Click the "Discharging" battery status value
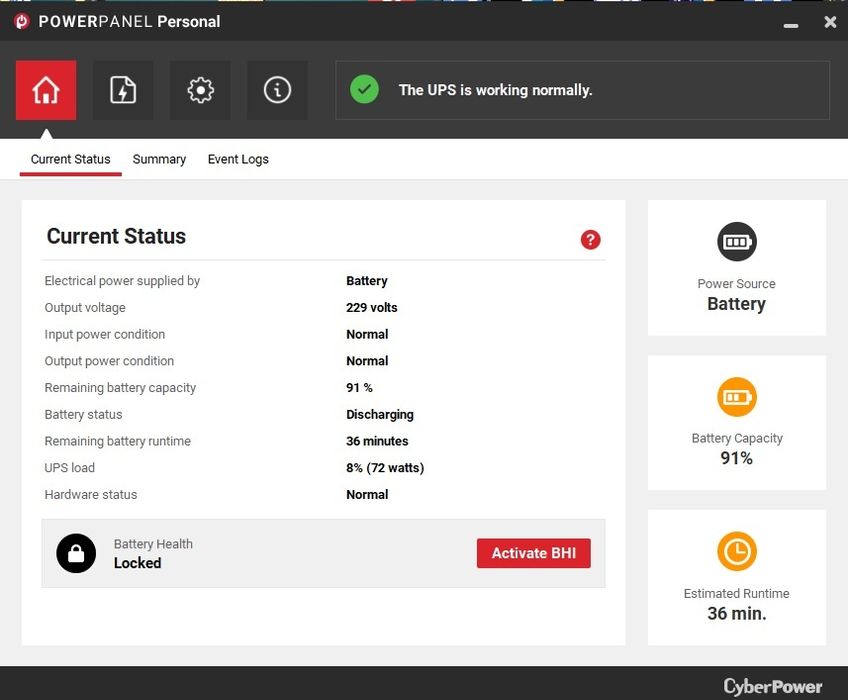 click(380, 414)
